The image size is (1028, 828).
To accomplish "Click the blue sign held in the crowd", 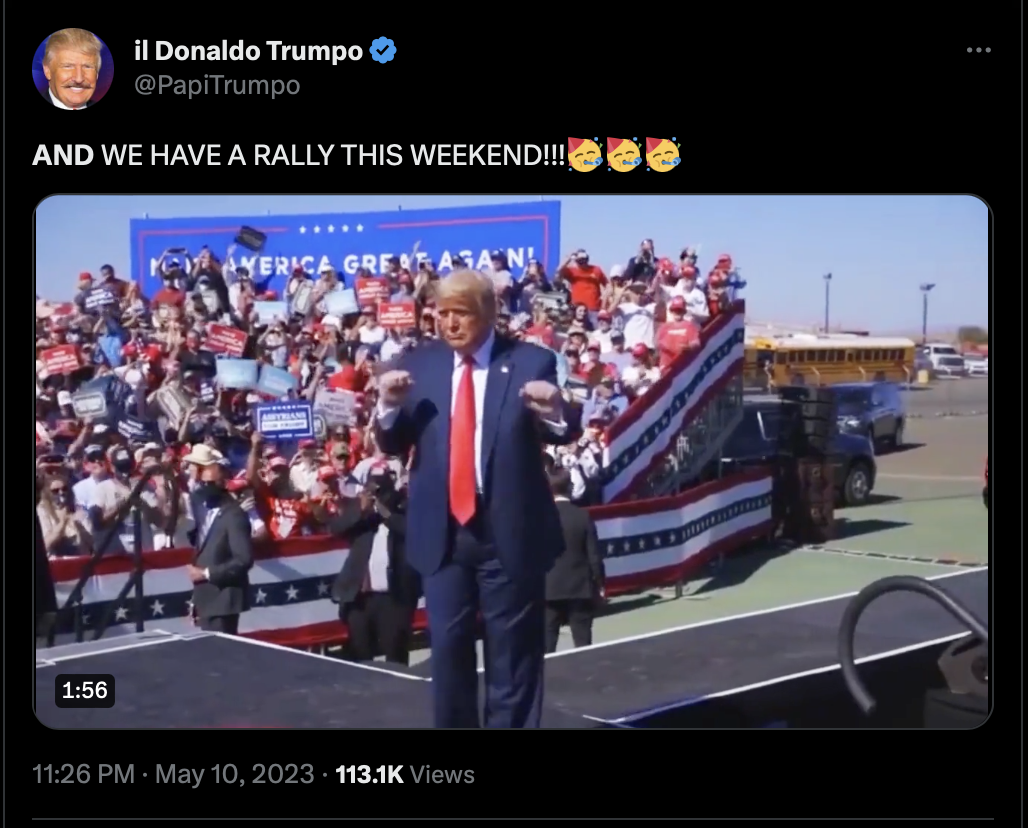I will pos(284,421).
